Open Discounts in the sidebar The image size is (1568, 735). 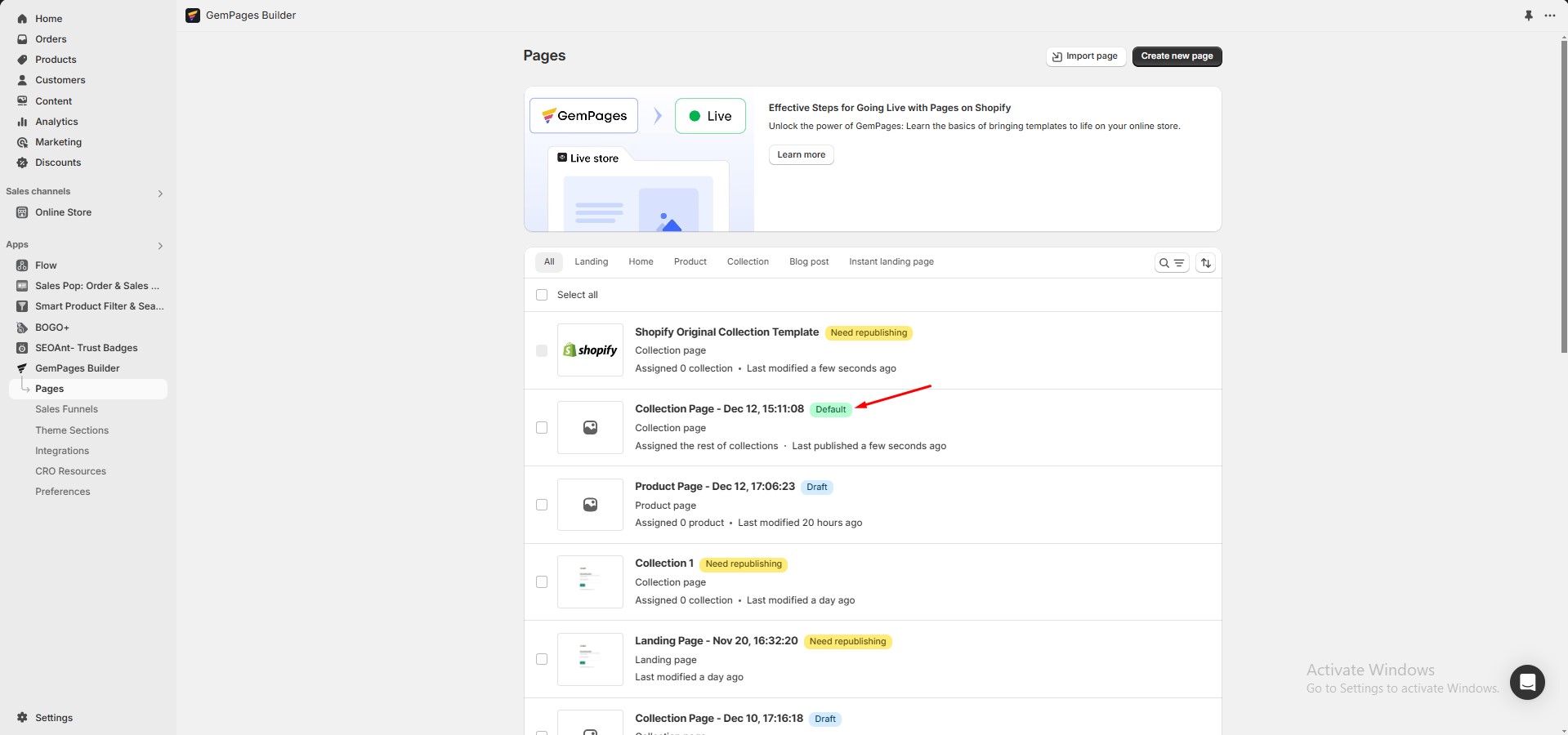click(58, 162)
